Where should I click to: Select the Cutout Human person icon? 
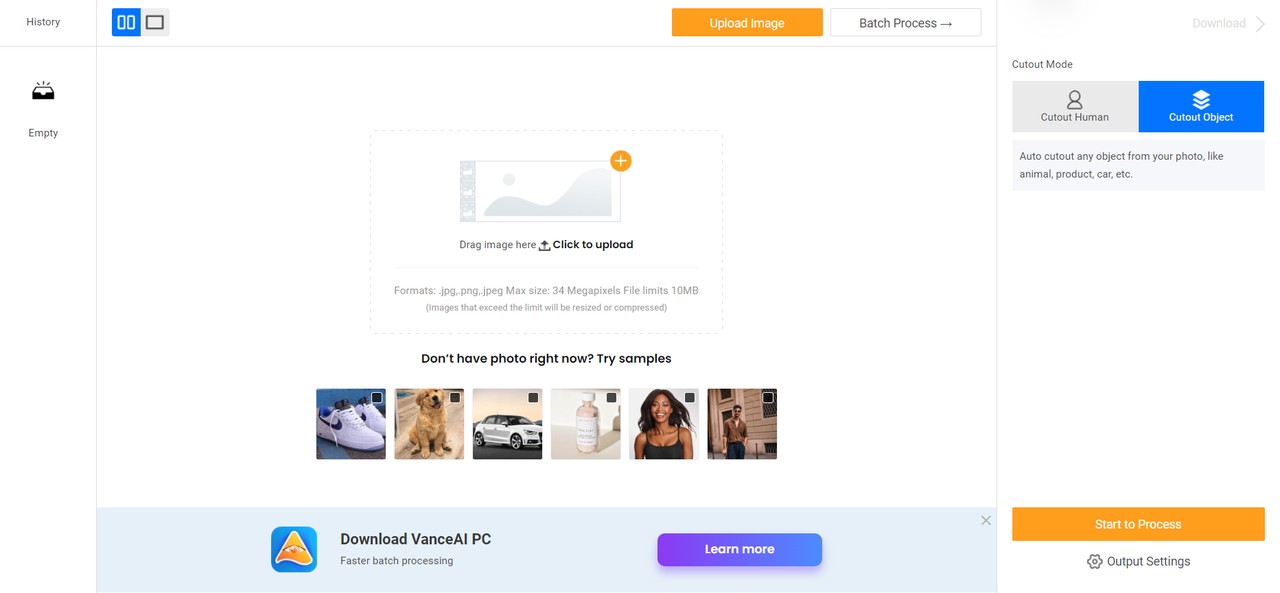pos(1075,99)
